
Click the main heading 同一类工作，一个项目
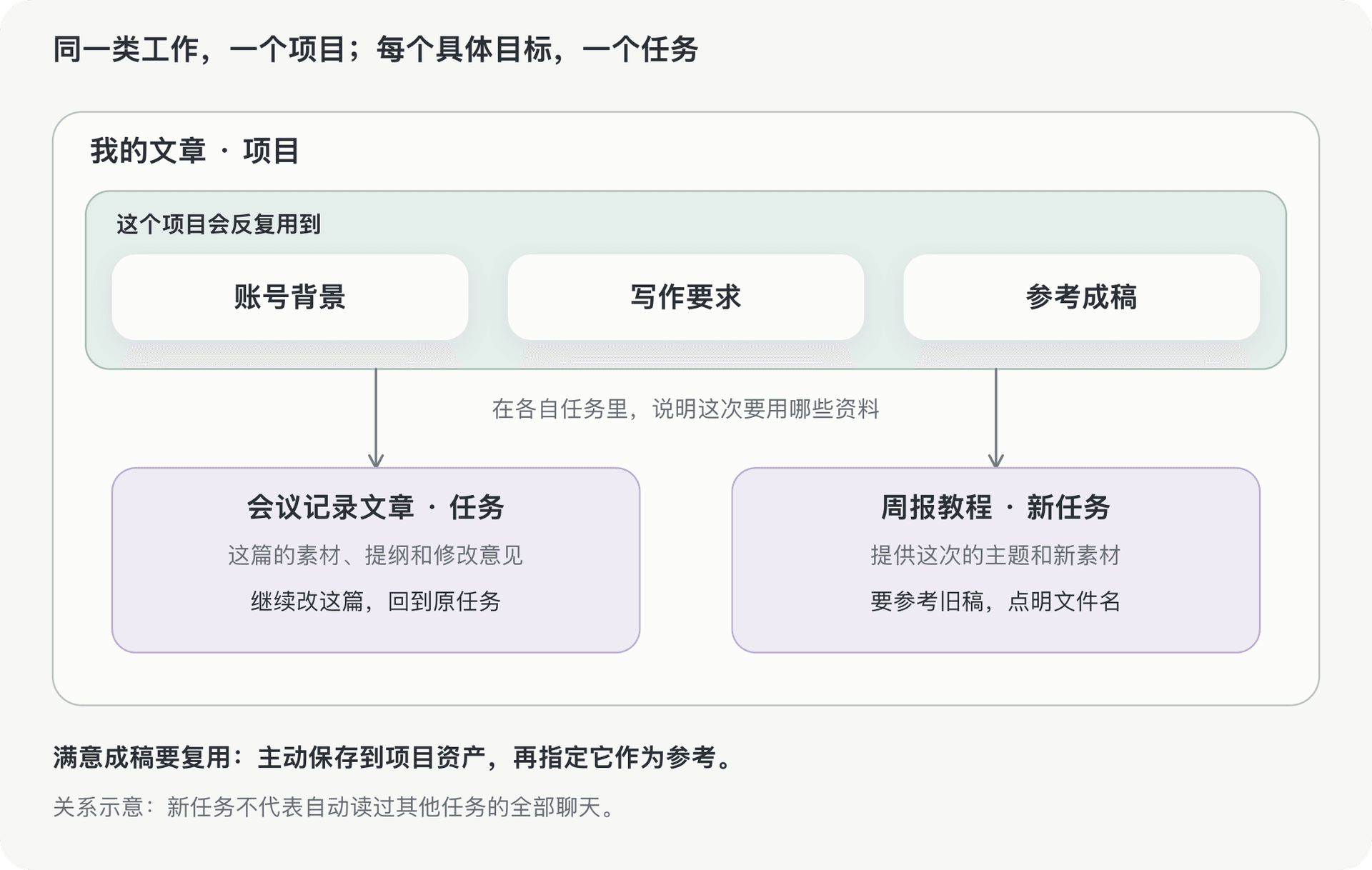[375, 49]
